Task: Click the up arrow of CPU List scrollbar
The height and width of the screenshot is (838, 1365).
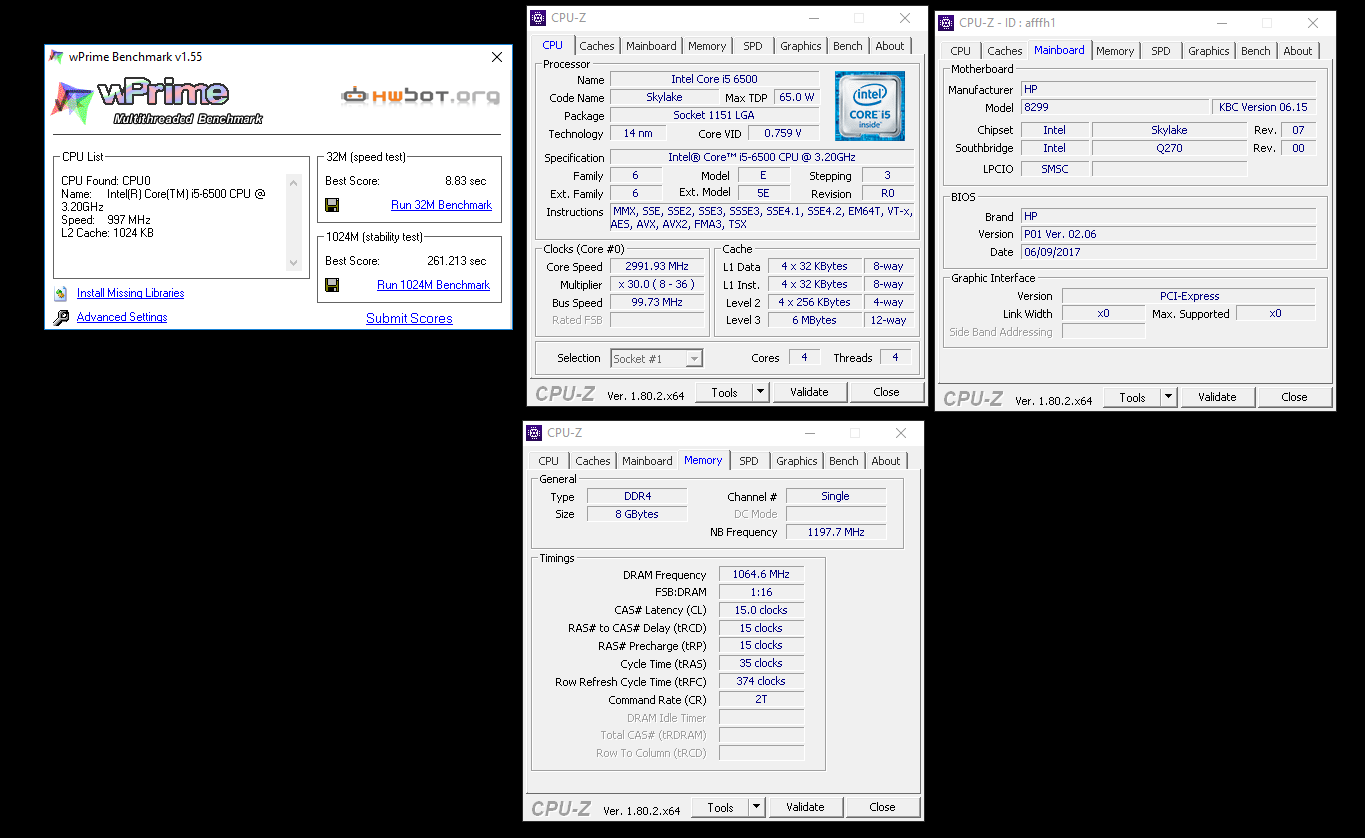Action: coord(293,183)
